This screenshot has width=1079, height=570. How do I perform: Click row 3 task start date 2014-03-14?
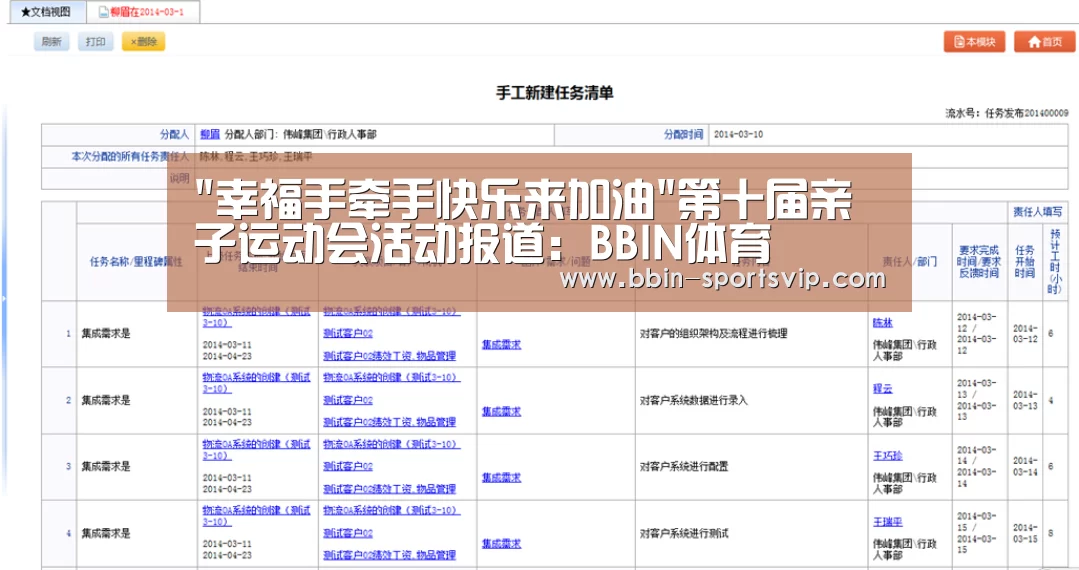(1025, 466)
